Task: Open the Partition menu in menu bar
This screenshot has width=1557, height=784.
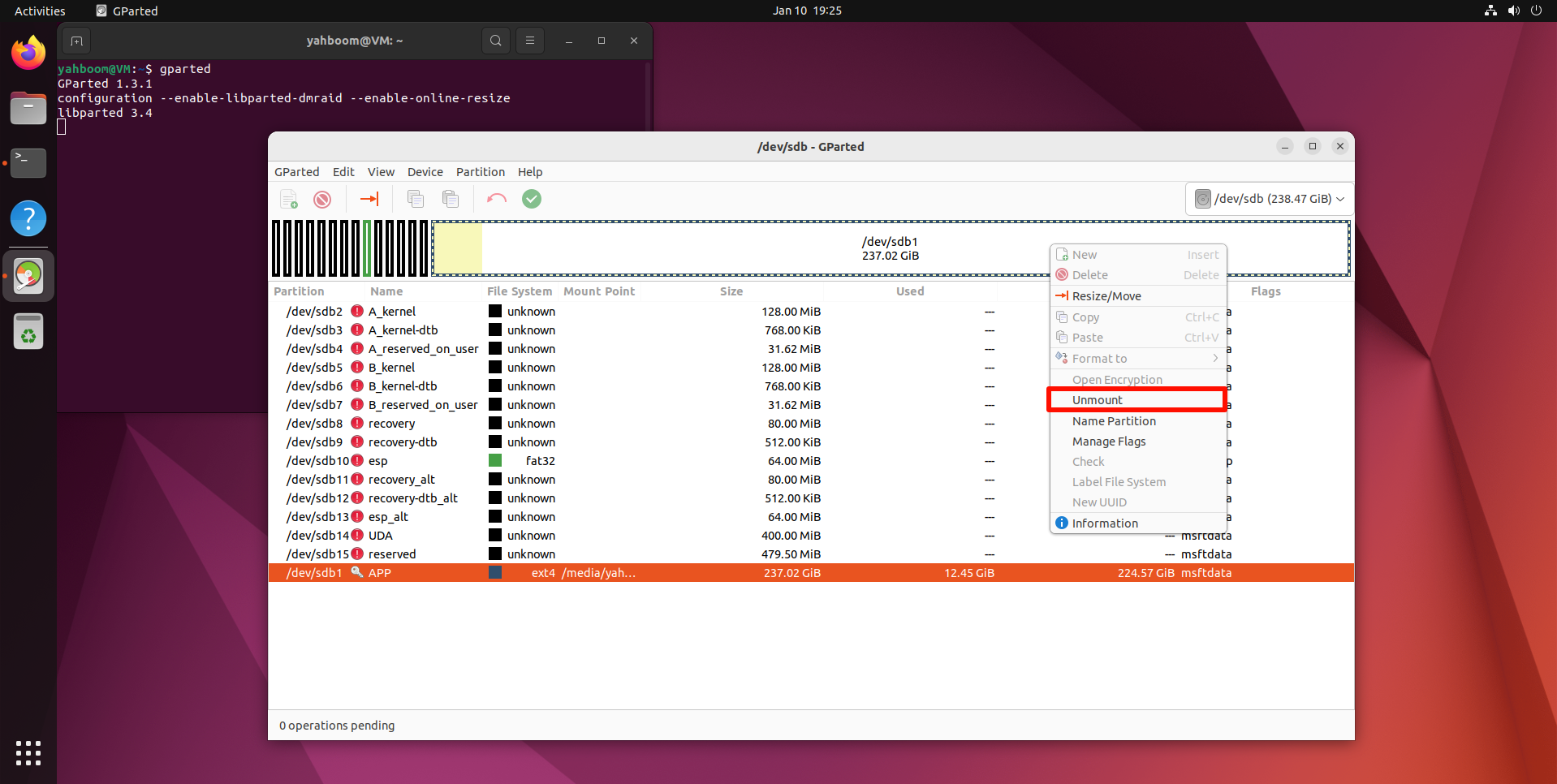Action: [x=480, y=172]
